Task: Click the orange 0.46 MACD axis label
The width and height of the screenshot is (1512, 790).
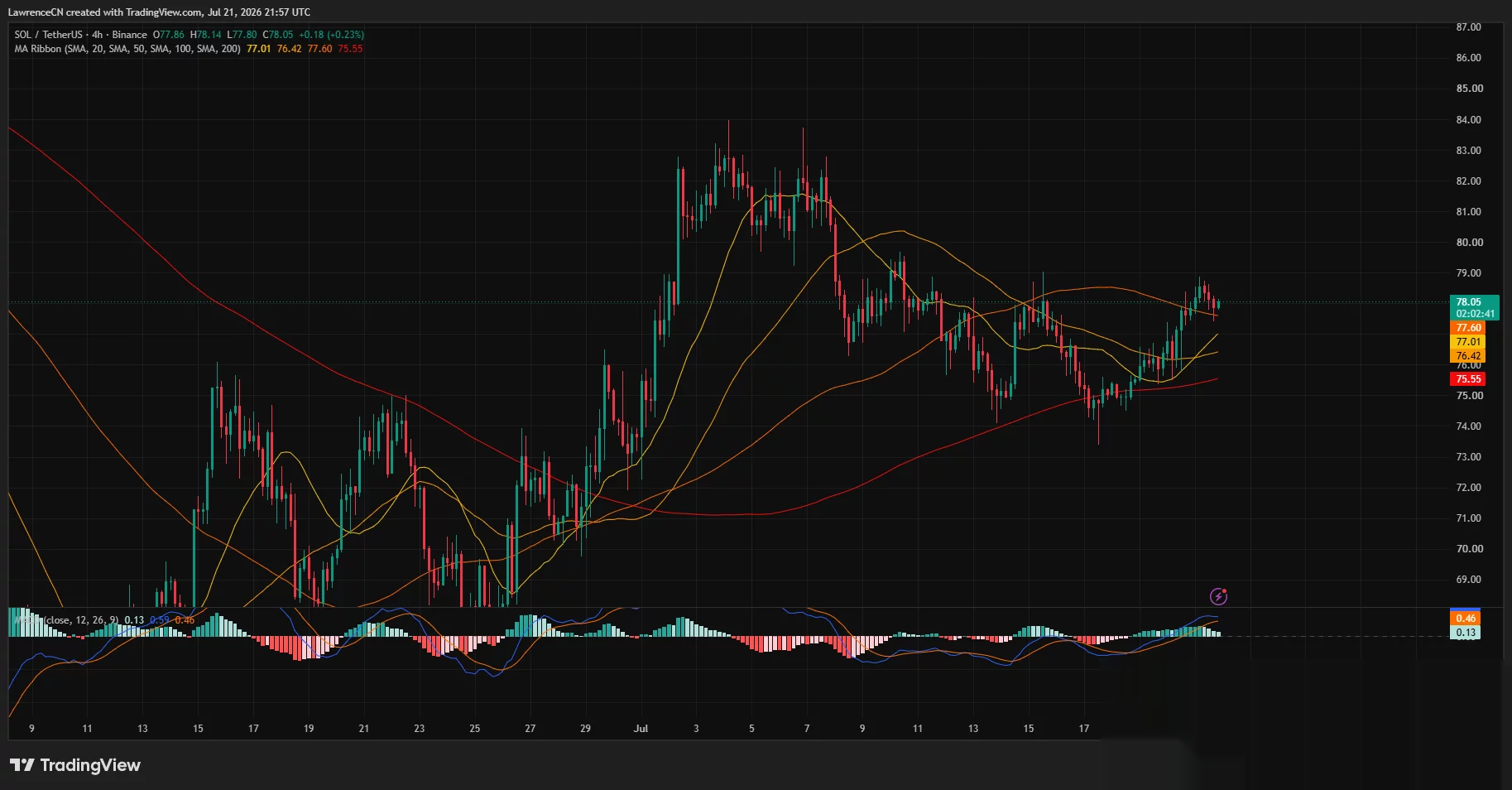Action: (x=1466, y=619)
